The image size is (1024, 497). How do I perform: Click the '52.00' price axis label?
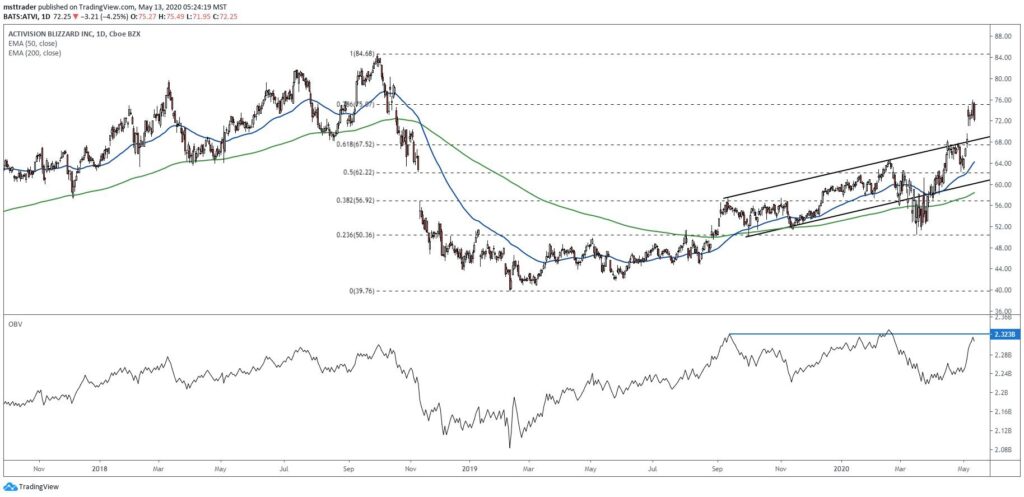1002,227
